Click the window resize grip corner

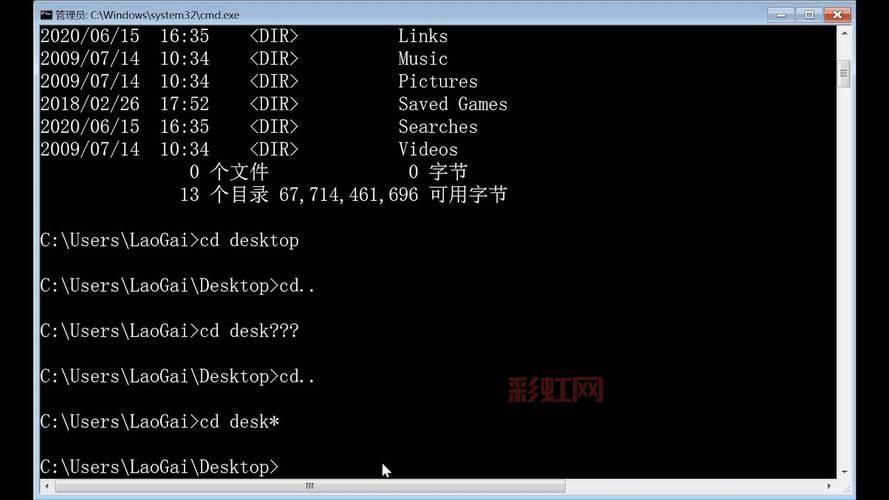pyautogui.click(x=844, y=486)
